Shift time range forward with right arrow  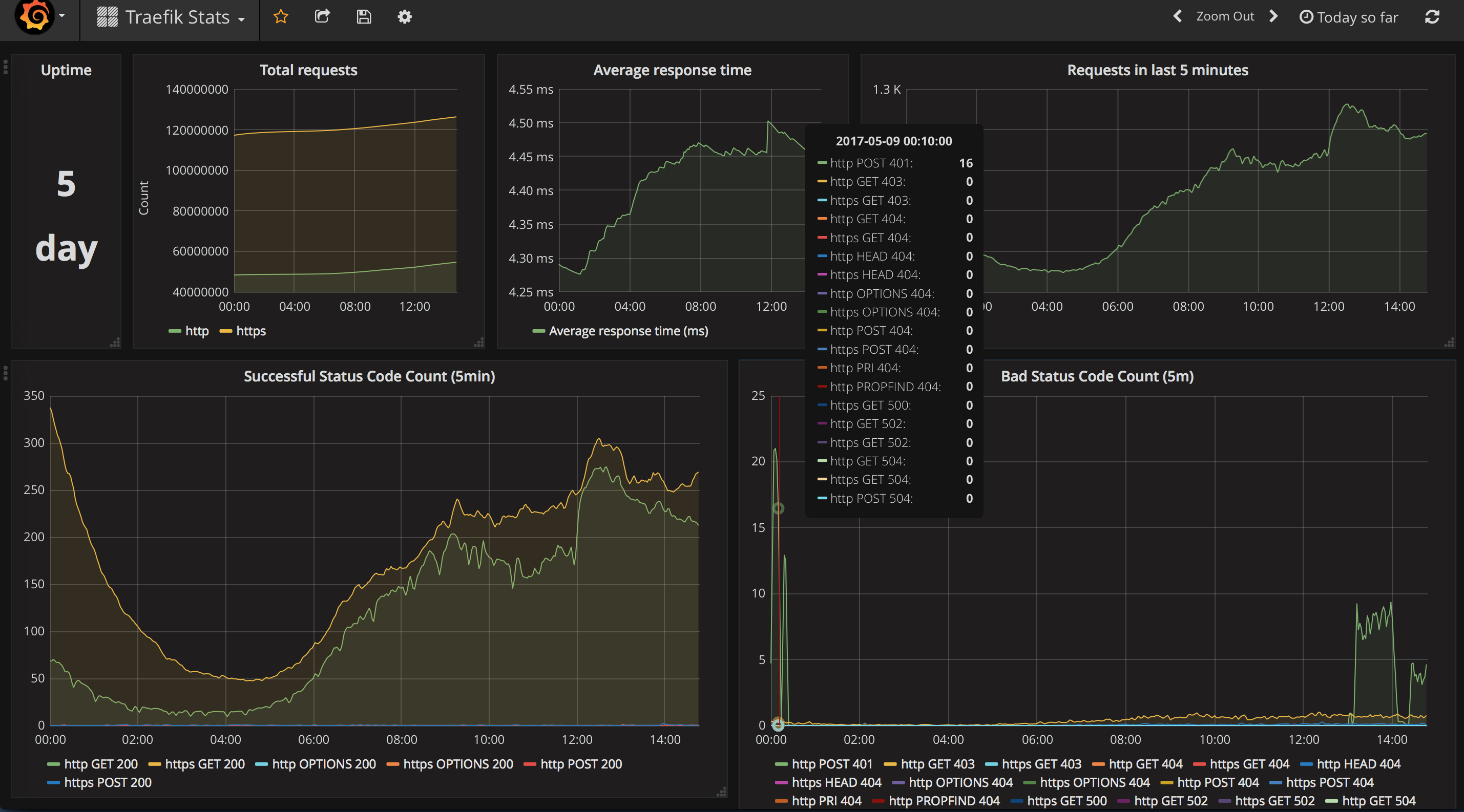1273,16
